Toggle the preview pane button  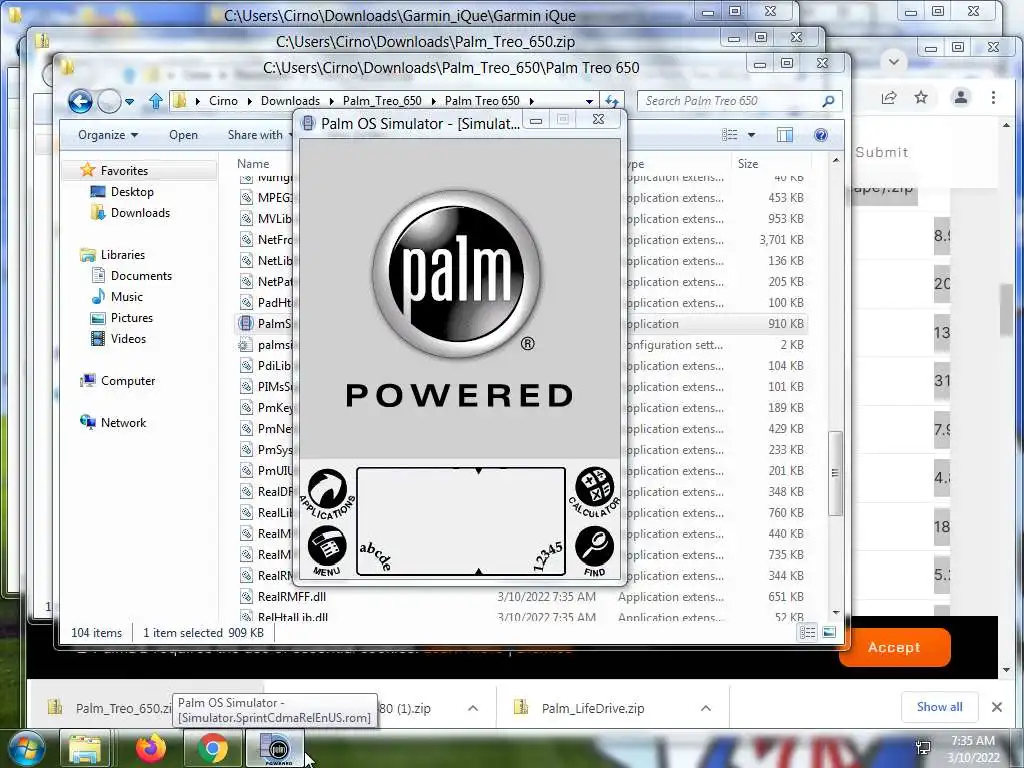click(x=785, y=135)
